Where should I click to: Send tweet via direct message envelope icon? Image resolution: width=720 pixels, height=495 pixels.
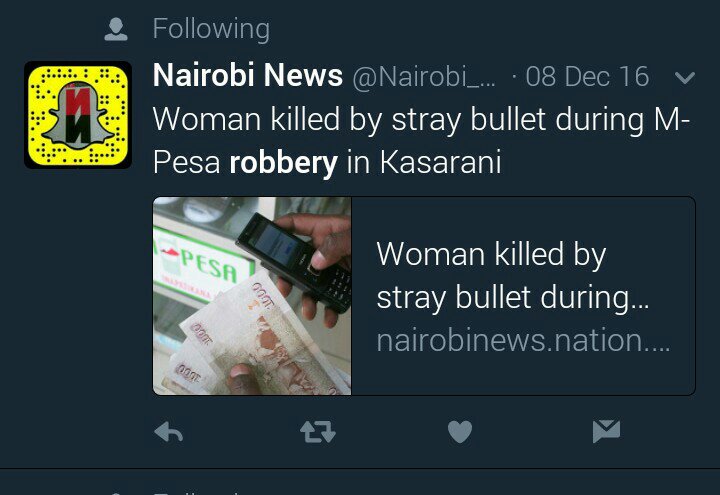606,431
